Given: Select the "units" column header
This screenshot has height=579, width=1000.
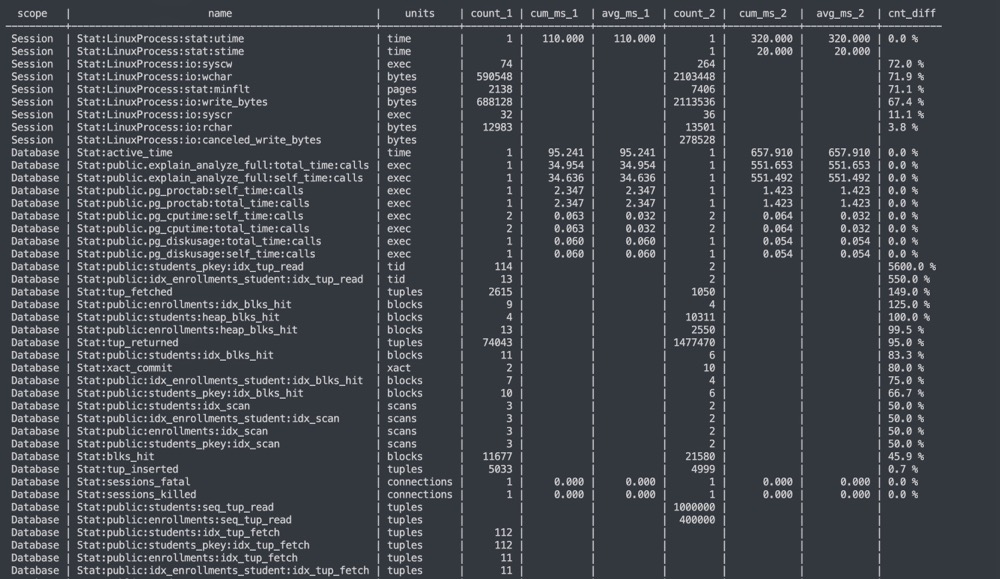Looking at the screenshot, I should coord(419,13).
